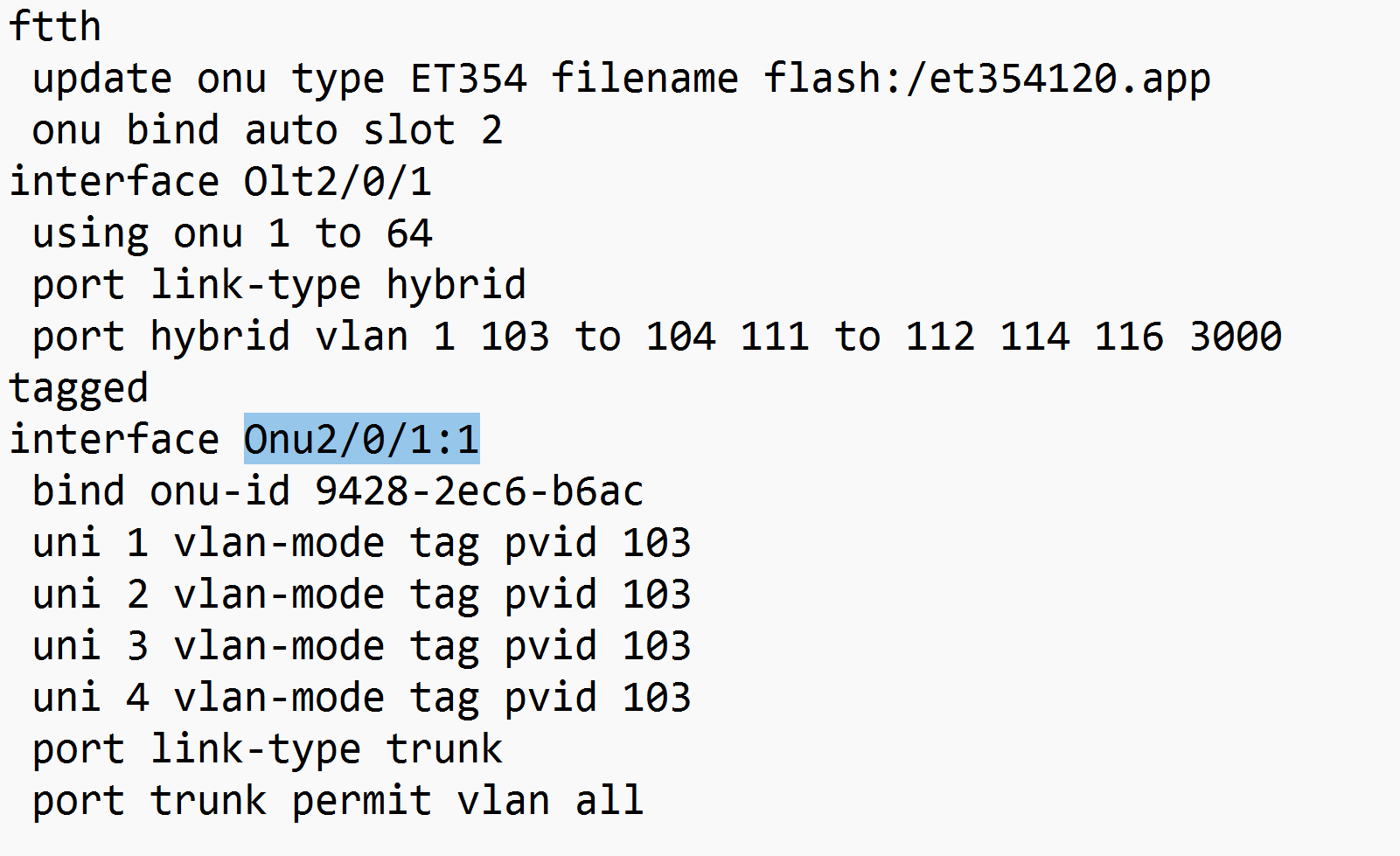Click the word "hybrid" in port link-type hybrid
Image resolution: width=1400 pixels, height=856 pixels.
coord(456,285)
